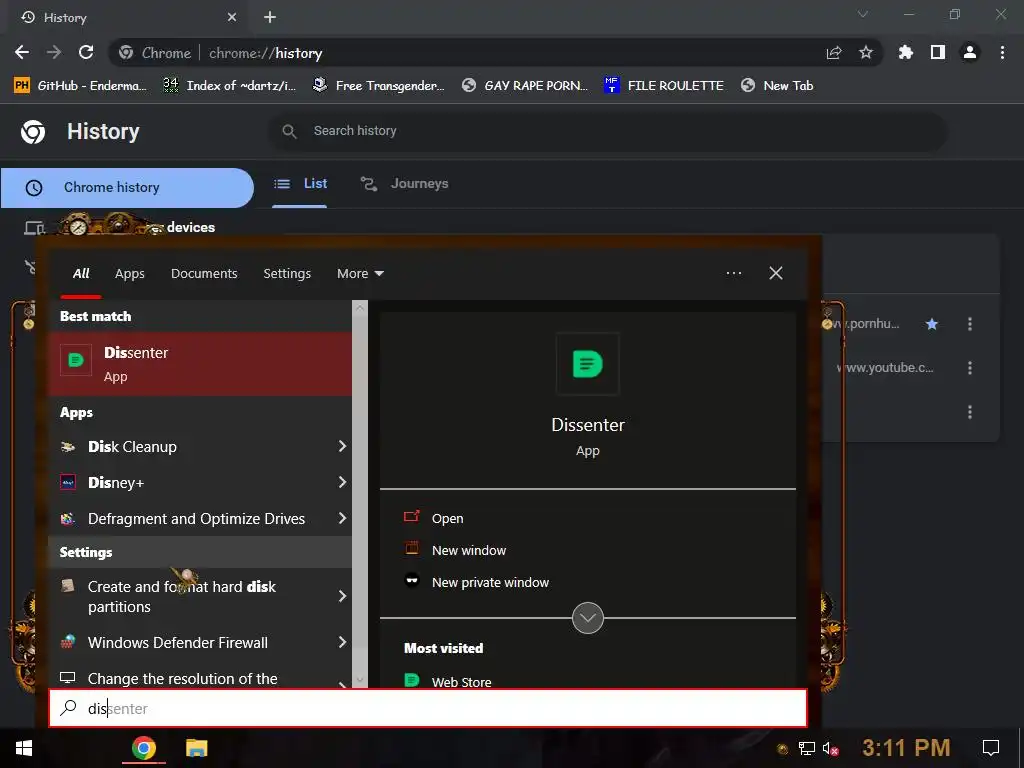Bookmark this page with the star icon
Viewport: 1024px width, 768px height.
[866, 52]
